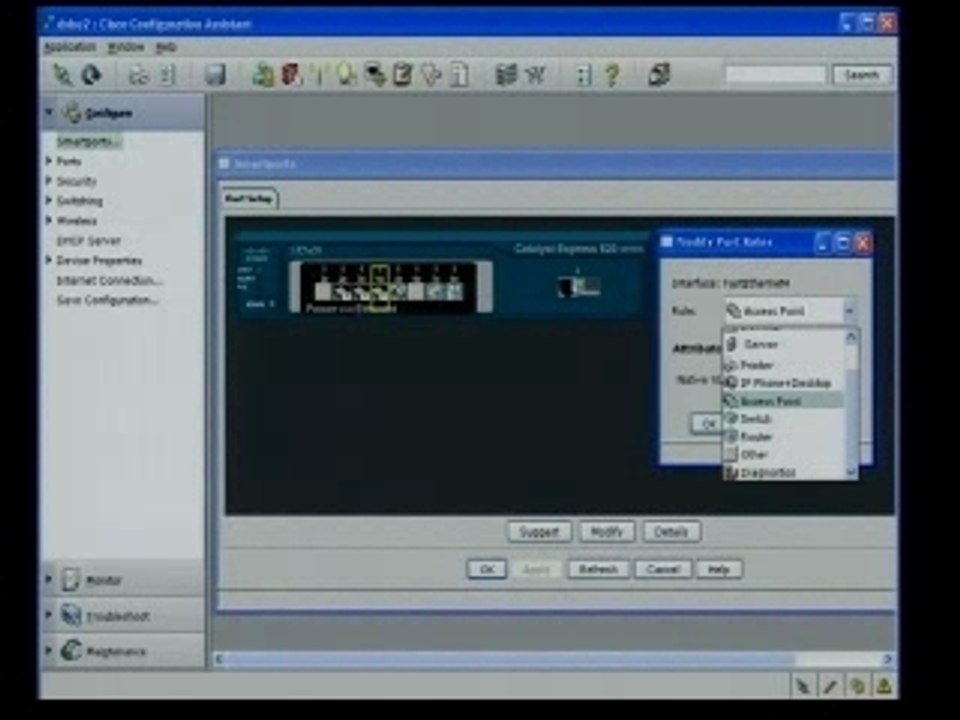Expand the Troubleshoot section
The image size is (960, 720).
(x=48, y=614)
